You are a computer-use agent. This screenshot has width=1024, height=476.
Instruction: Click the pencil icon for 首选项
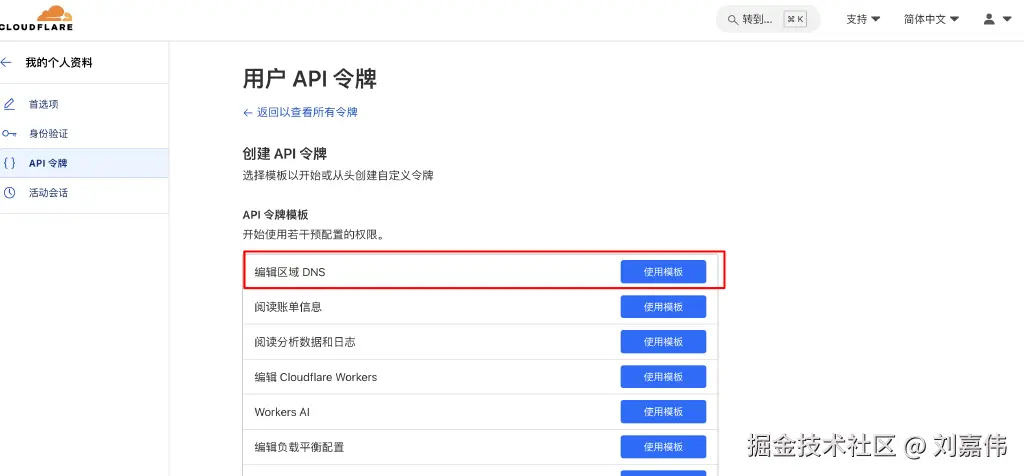9,104
